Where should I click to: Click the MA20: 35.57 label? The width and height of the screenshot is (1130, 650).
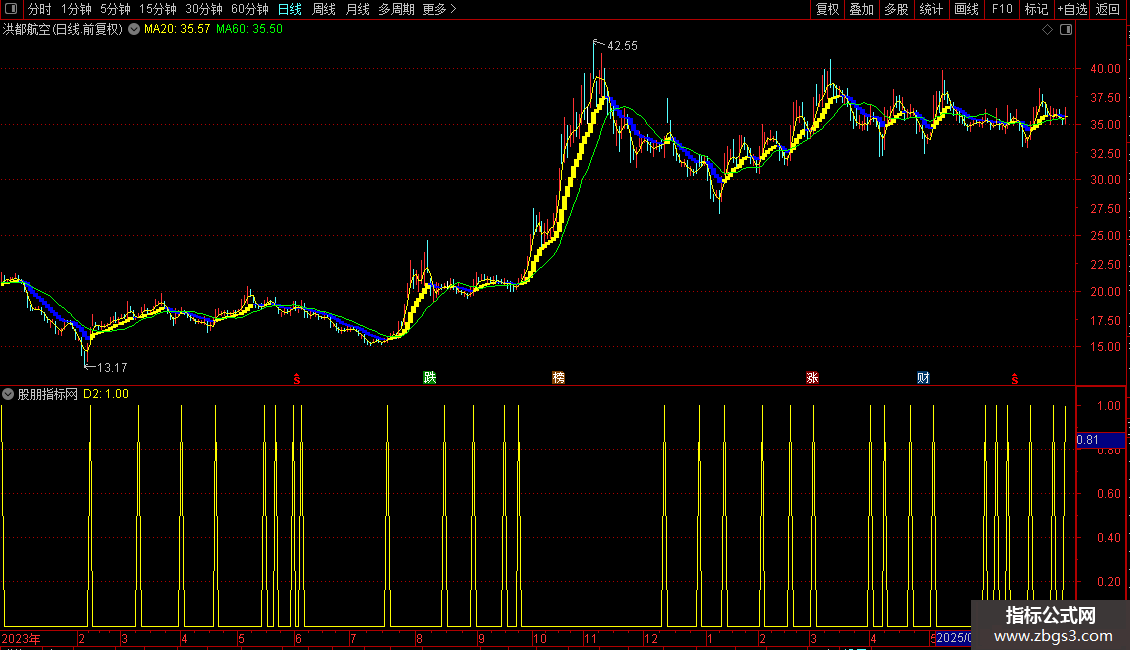coord(177,29)
